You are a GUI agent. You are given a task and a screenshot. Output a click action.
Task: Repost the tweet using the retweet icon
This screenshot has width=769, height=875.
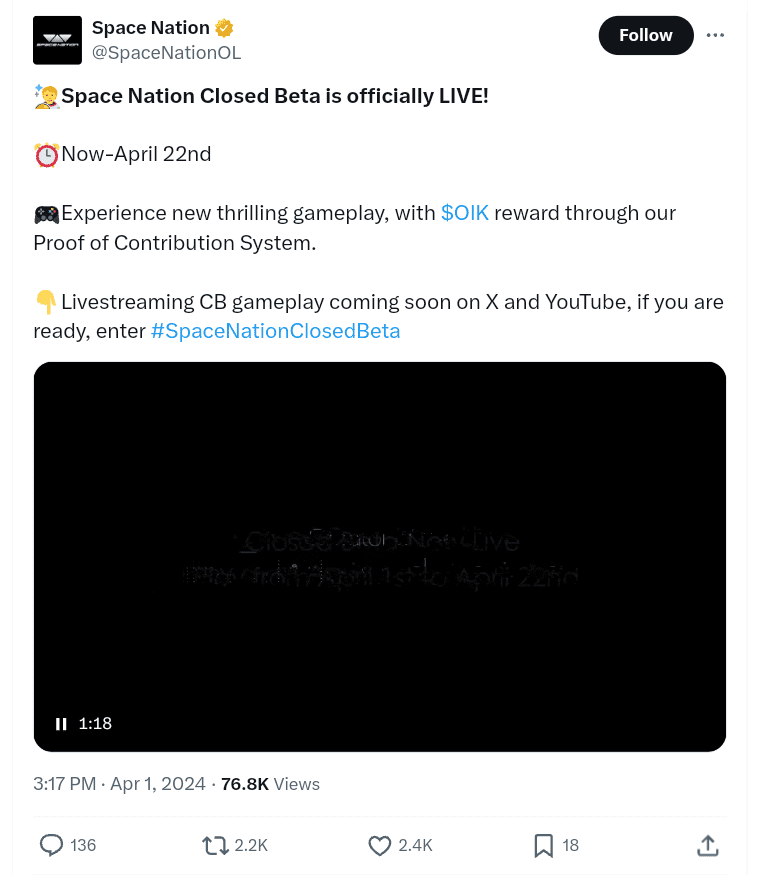pyautogui.click(x=215, y=845)
